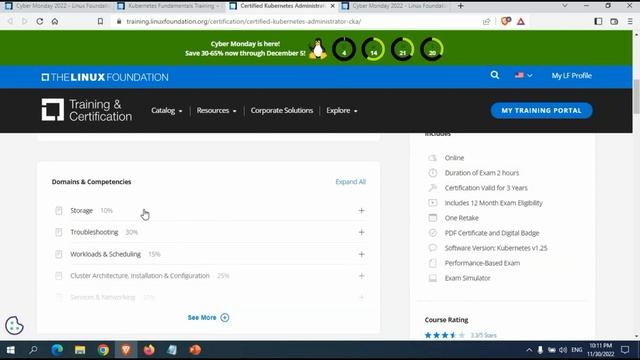Click the share icon in address bar

click(486, 21)
